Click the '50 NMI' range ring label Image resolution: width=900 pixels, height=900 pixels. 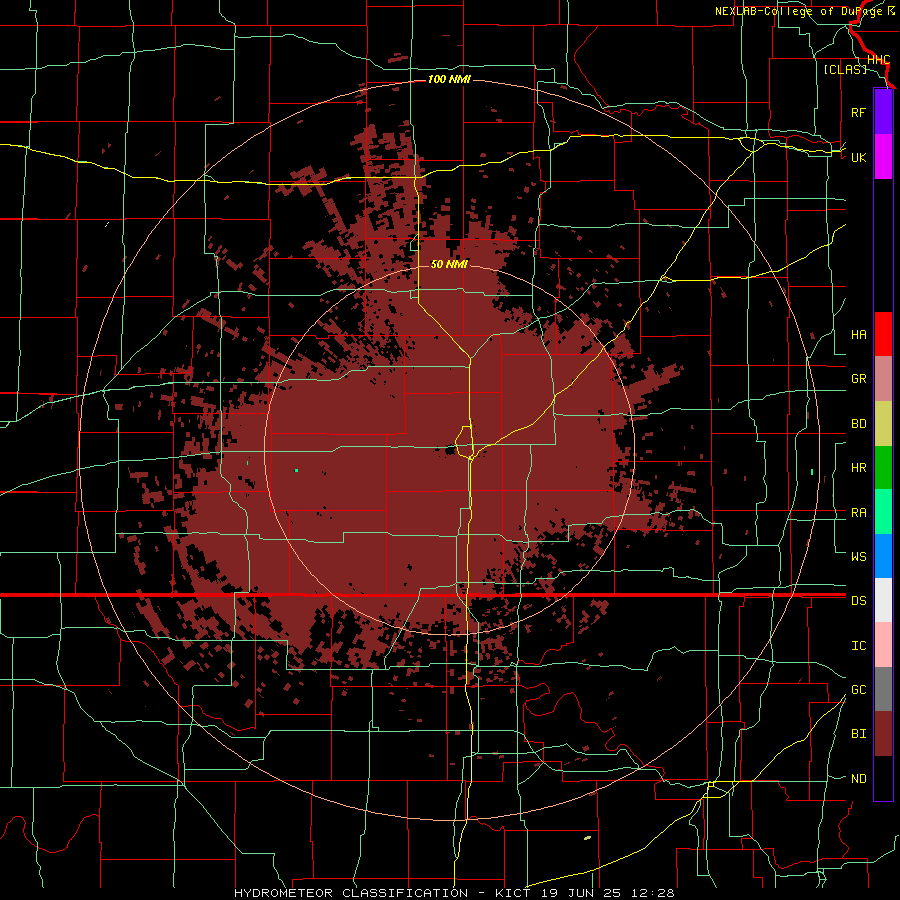click(449, 264)
